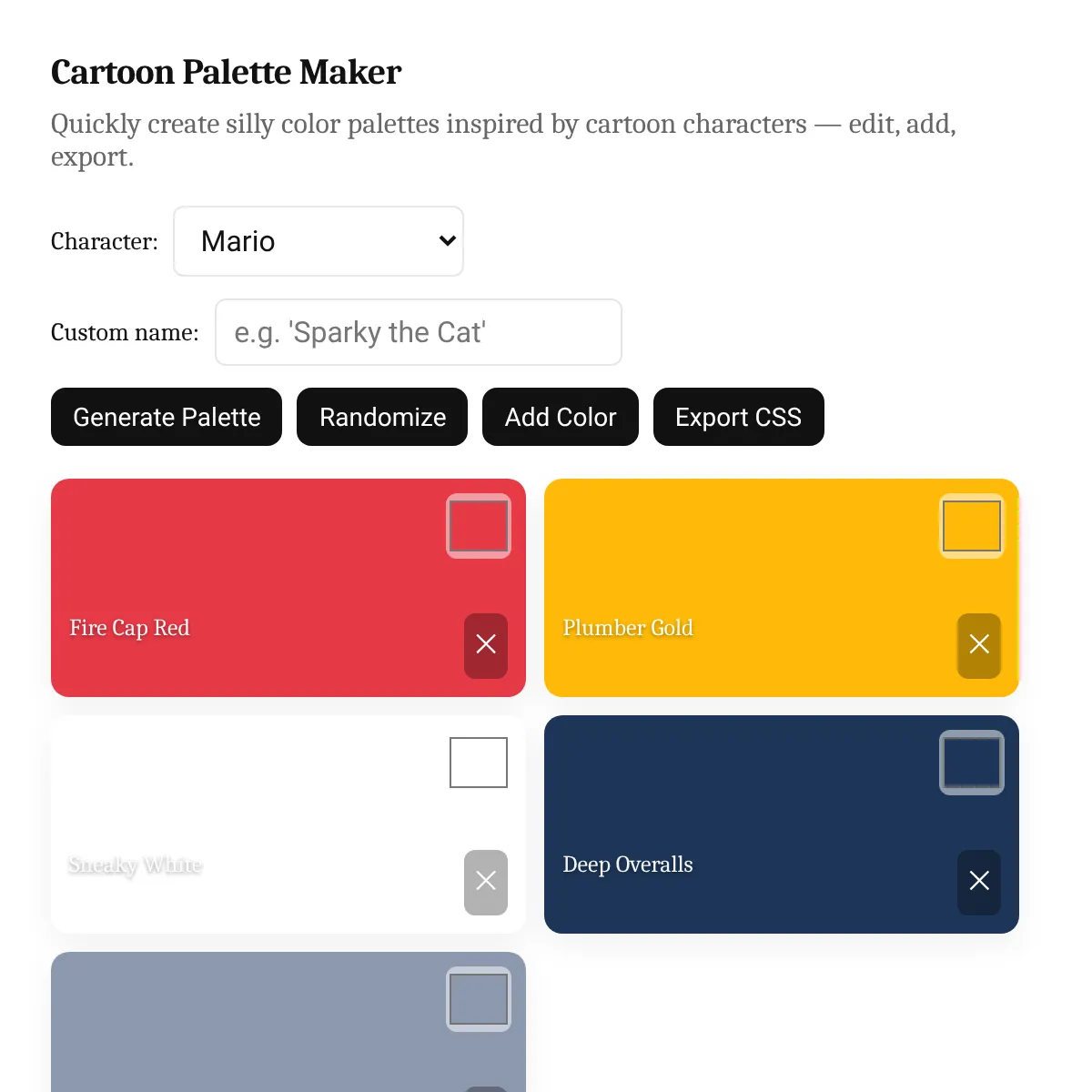Click the Generate Palette button
1092x1092 pixels.
[x=167, y=417]
